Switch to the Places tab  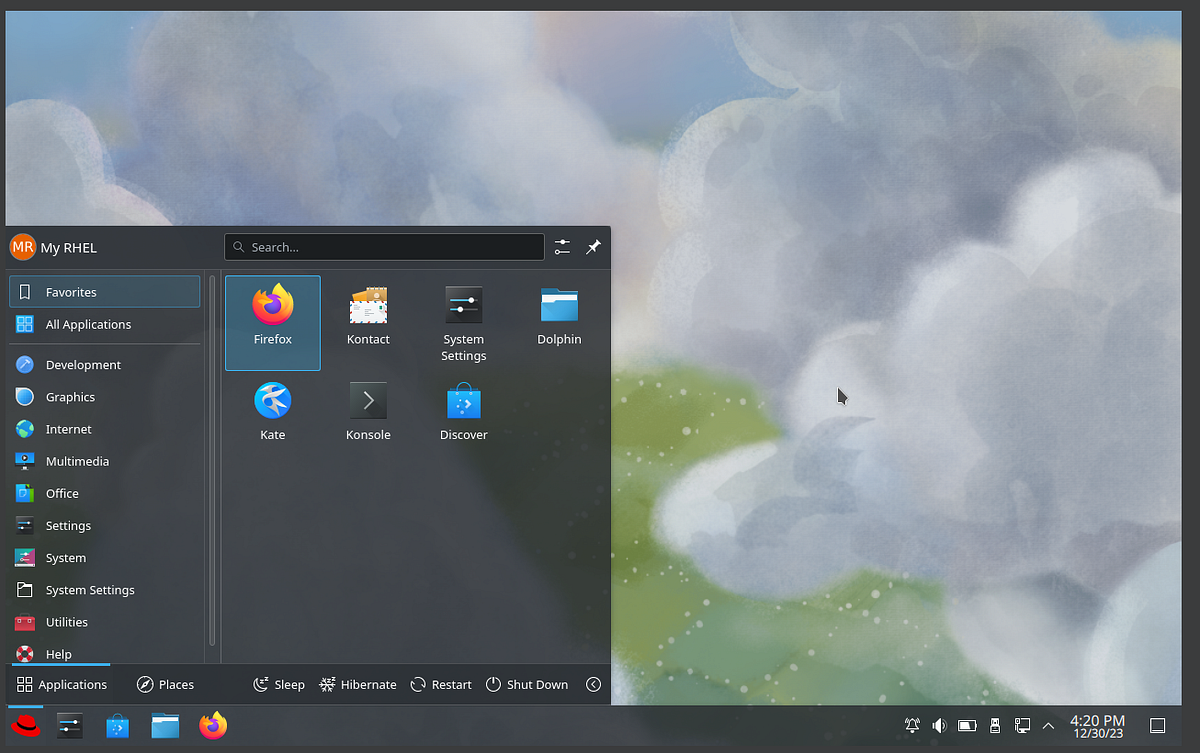coord(166,684)
